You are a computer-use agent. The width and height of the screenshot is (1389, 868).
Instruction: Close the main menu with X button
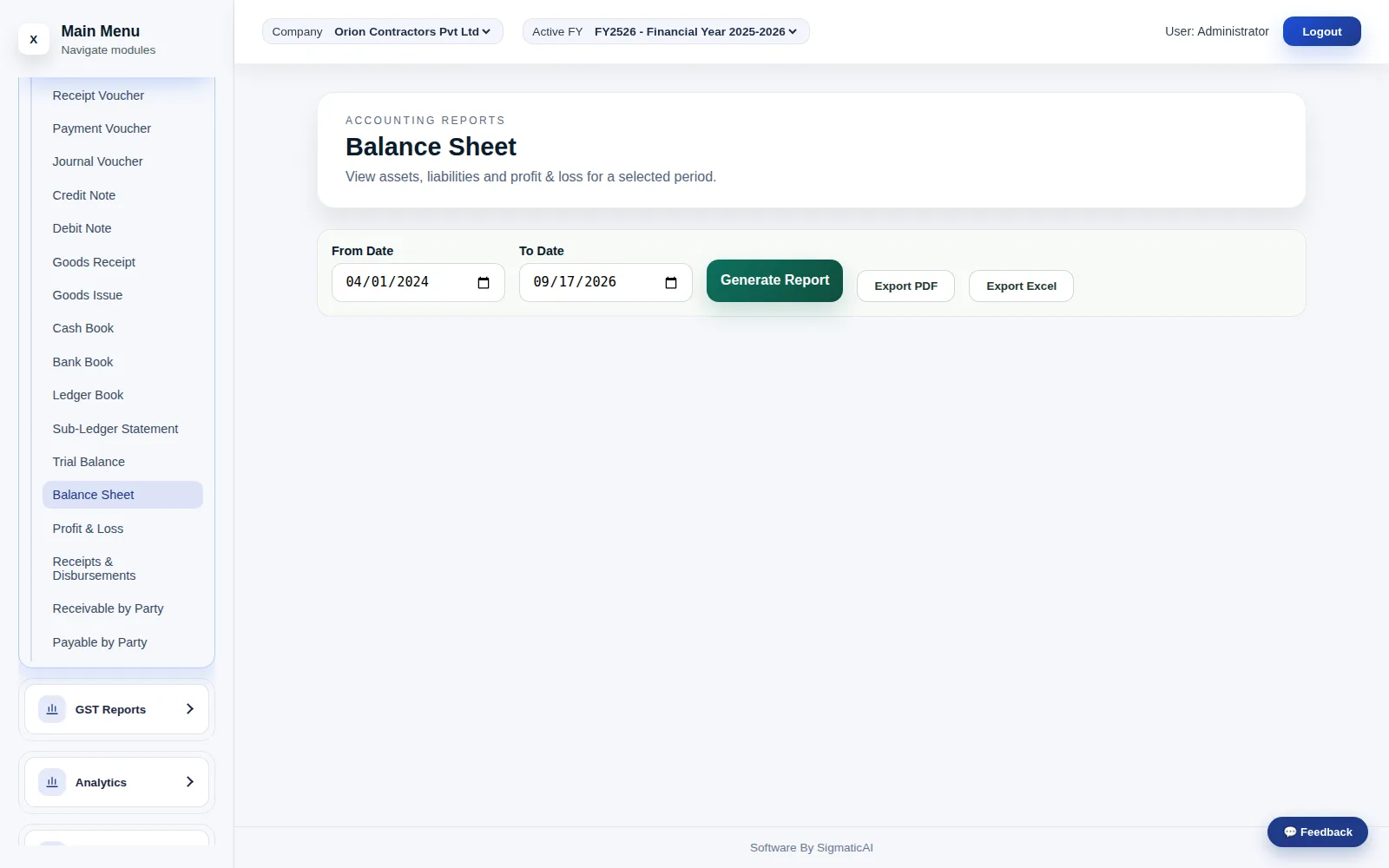tap(34, 39)
